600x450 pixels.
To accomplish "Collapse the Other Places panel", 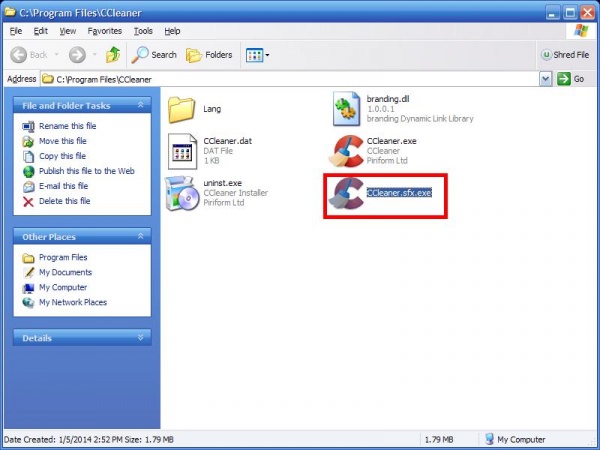I will [140, 236].
